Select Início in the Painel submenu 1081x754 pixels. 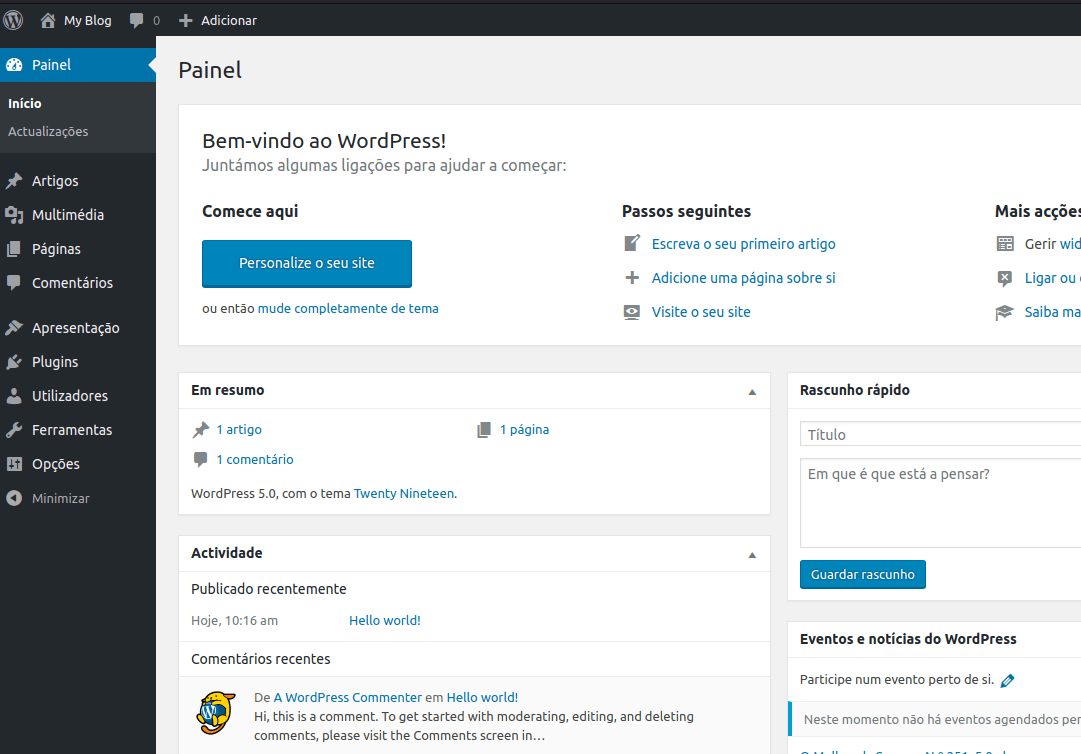coord(25,103)
